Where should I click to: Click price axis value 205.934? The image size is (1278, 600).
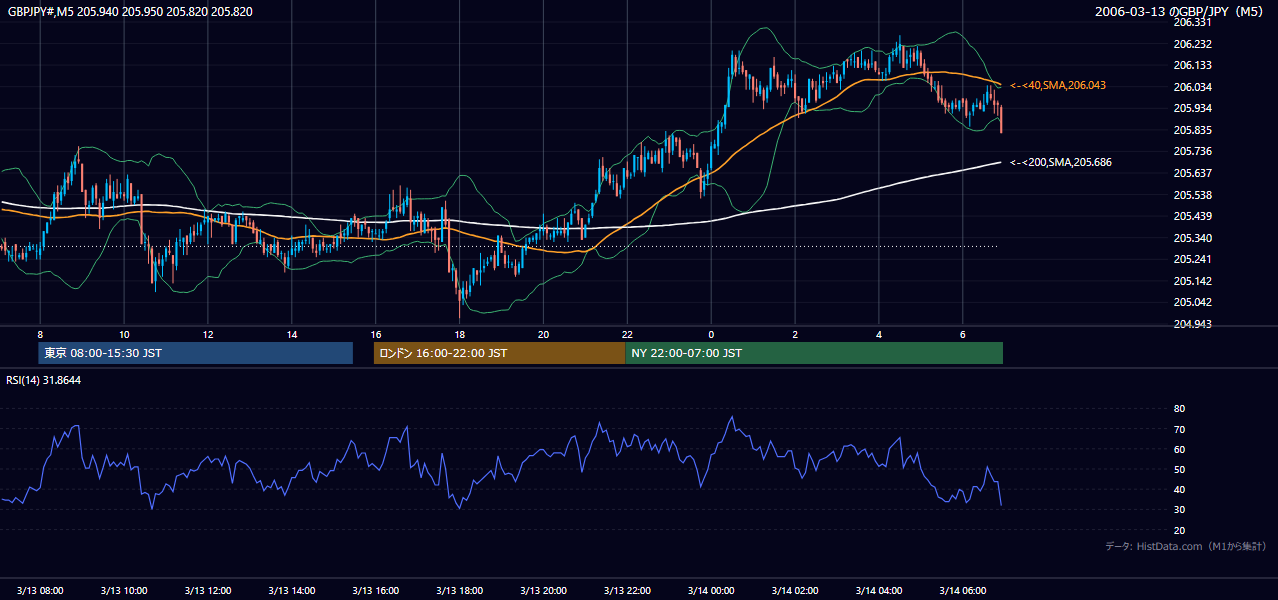pyautogui.click(x=1193, y=108)
